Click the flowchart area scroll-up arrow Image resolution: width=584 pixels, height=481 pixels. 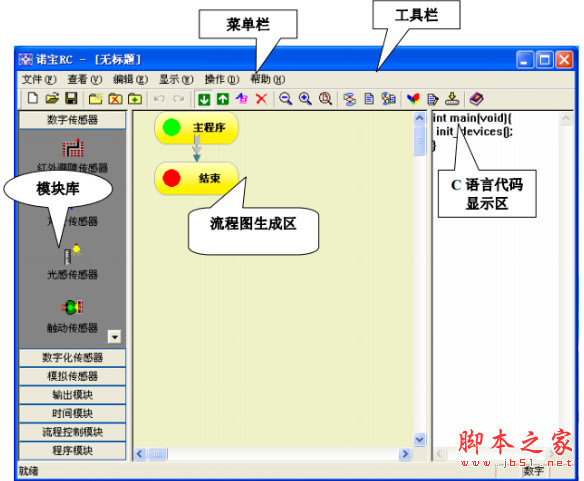pos(420,118)
